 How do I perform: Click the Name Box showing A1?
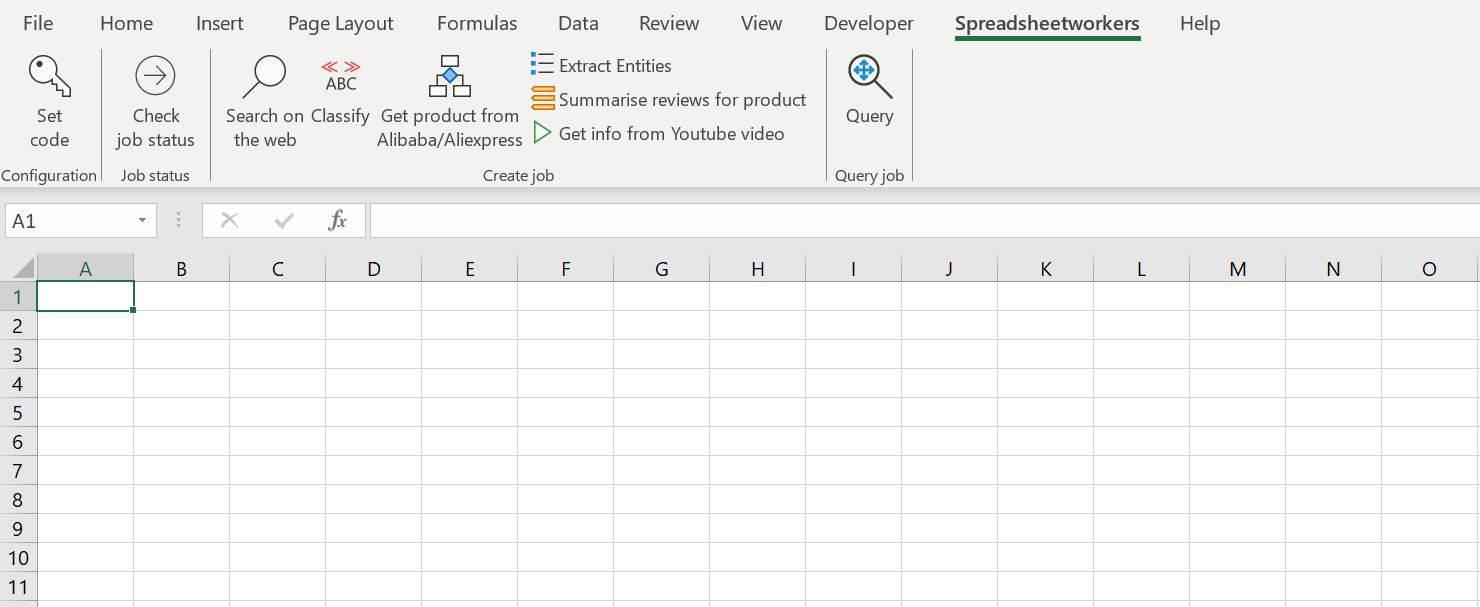click(x=68, y=221)
